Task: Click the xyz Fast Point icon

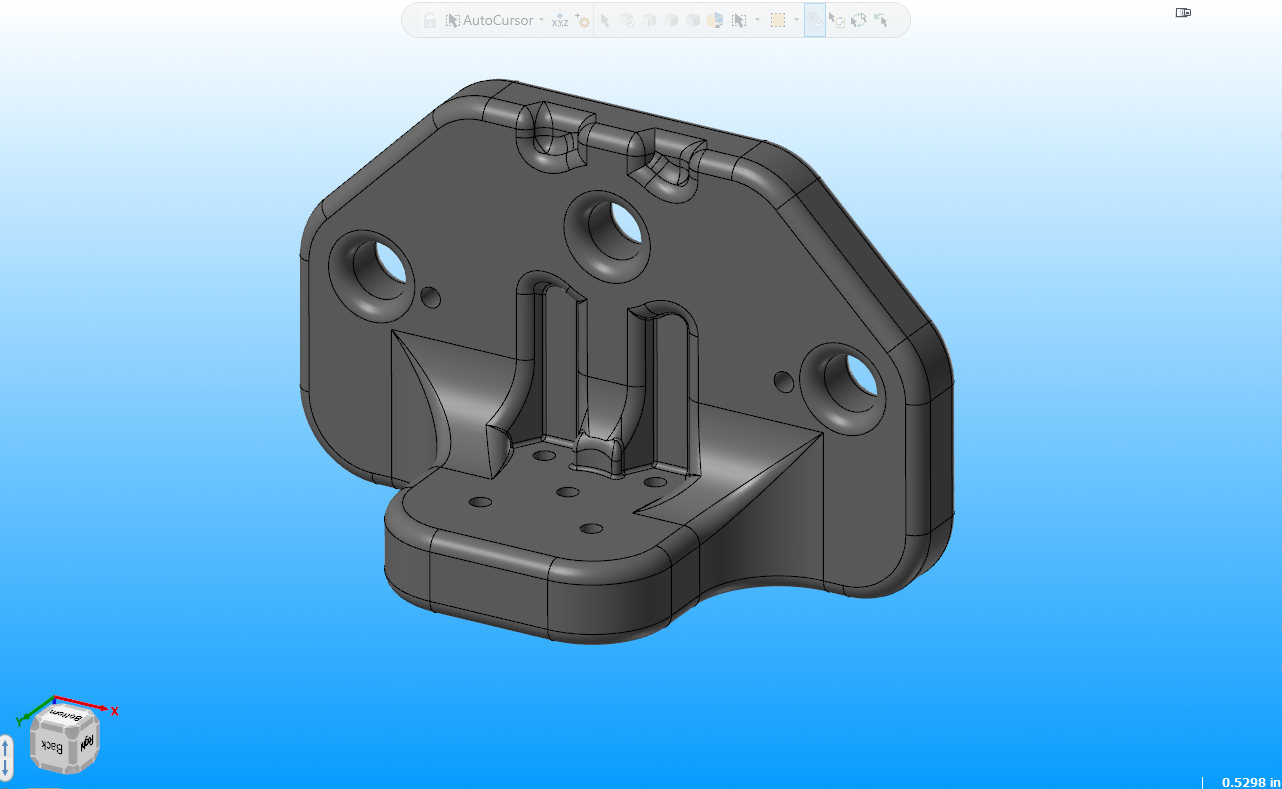Action: [x=560, y=20]
